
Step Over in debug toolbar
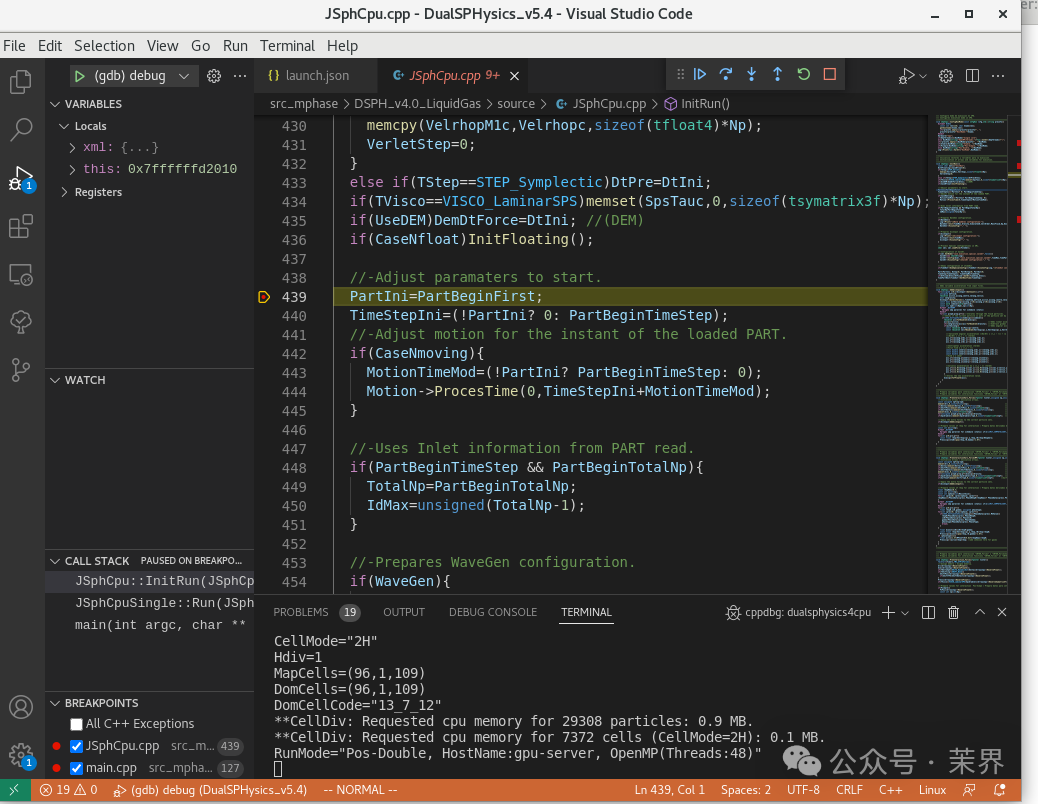pos(726,74)
